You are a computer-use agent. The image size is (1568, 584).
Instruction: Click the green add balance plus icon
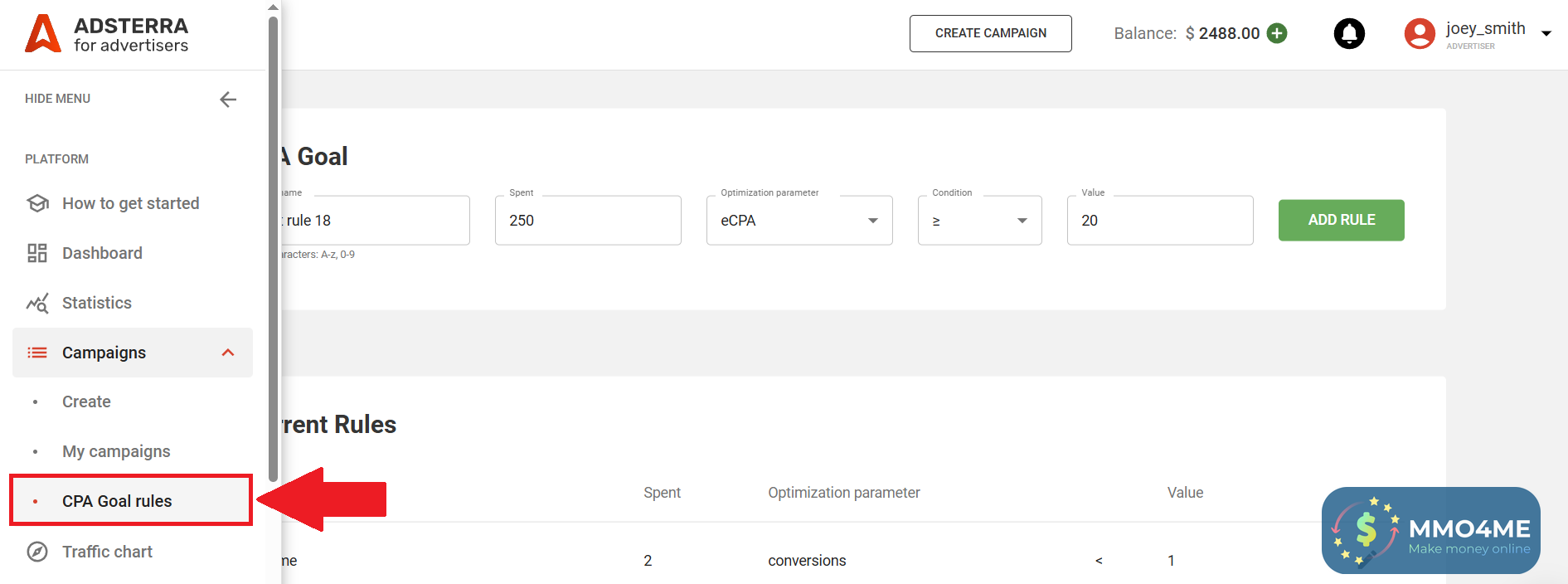pyautogui.click(x=1277, y=33)
